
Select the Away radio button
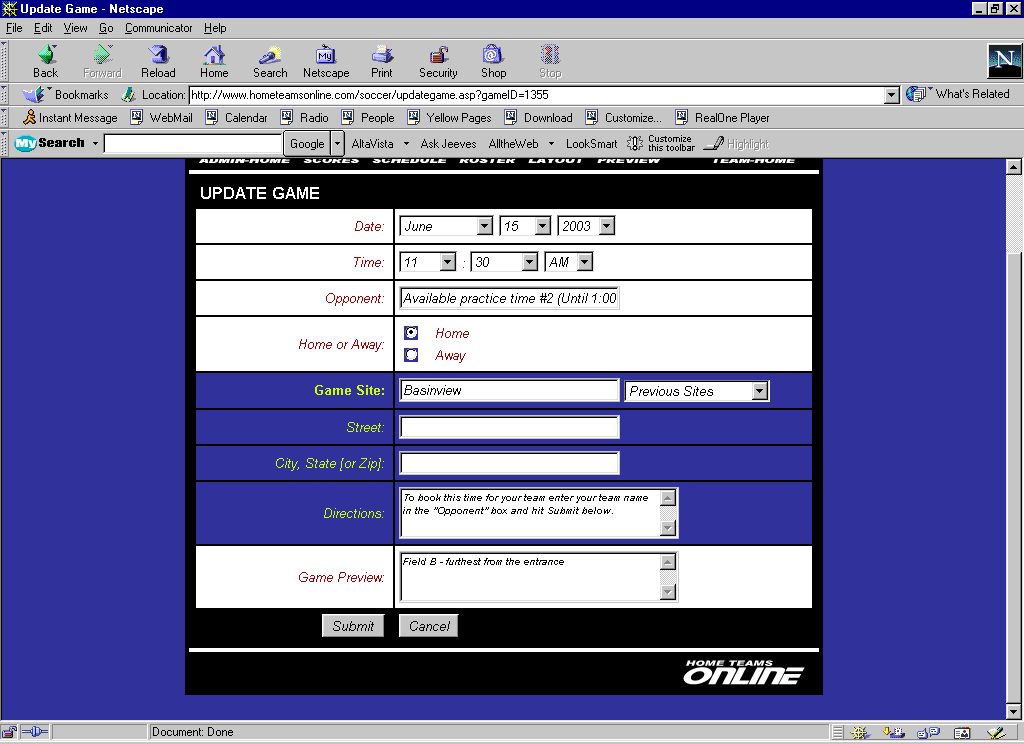(x=411, y=355)
